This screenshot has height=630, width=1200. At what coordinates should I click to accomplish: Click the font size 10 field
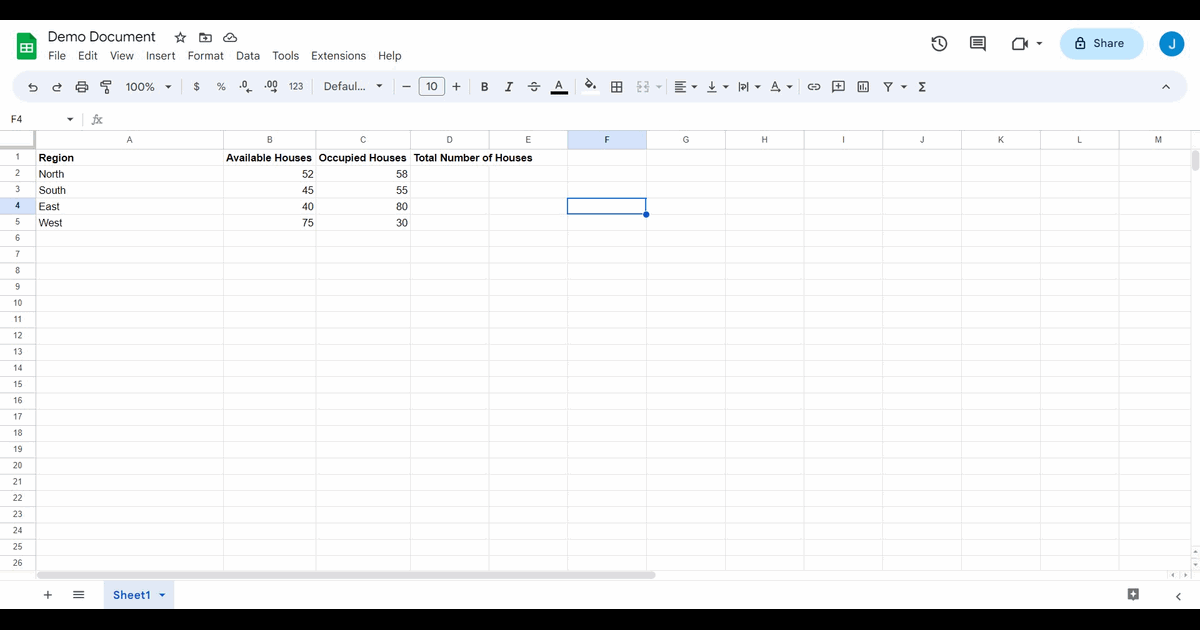click(432, 87)
